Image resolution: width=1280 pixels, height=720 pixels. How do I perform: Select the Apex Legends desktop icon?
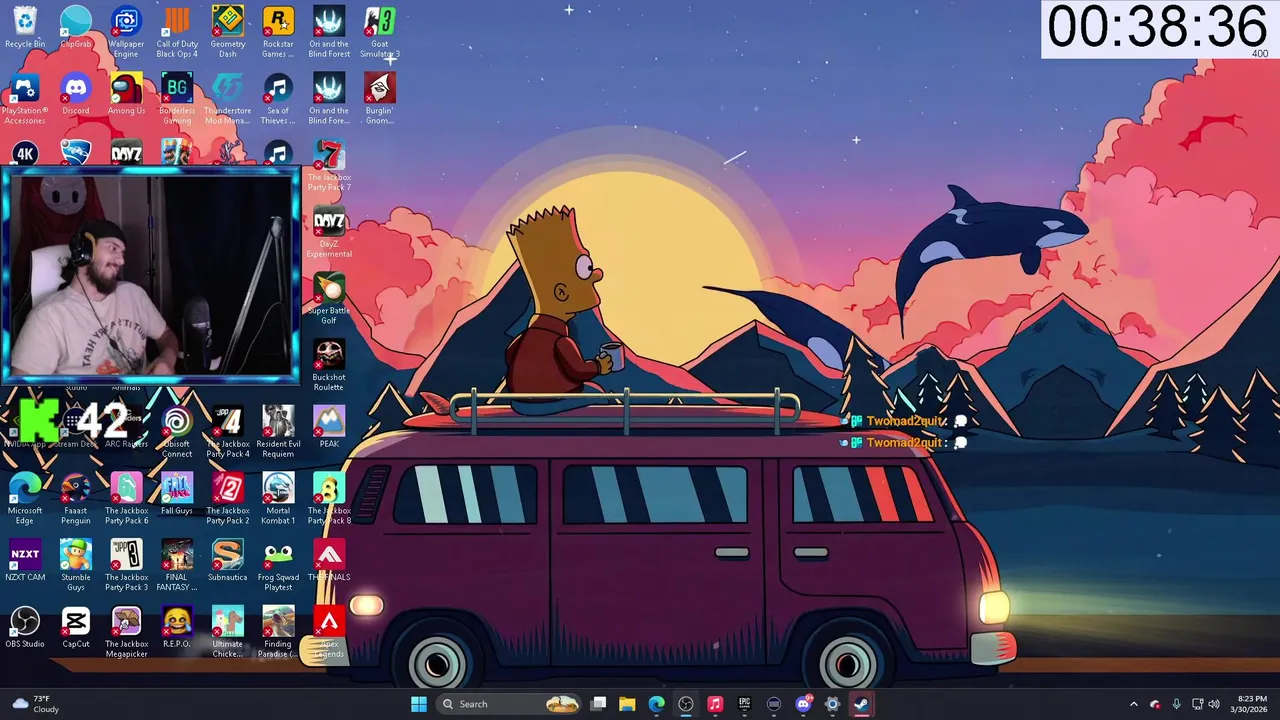[329, 634]
